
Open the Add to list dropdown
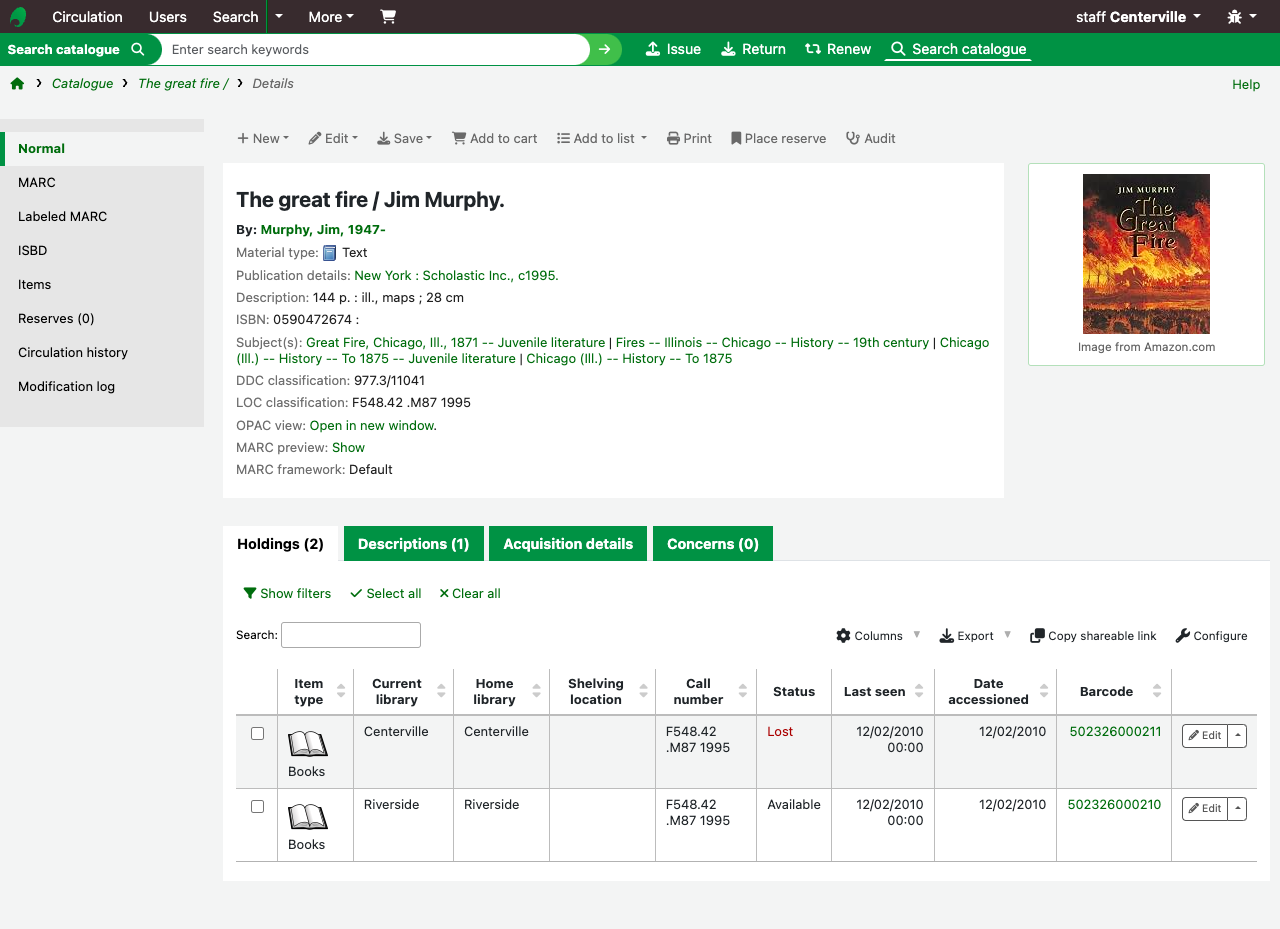tap(602, 138)
